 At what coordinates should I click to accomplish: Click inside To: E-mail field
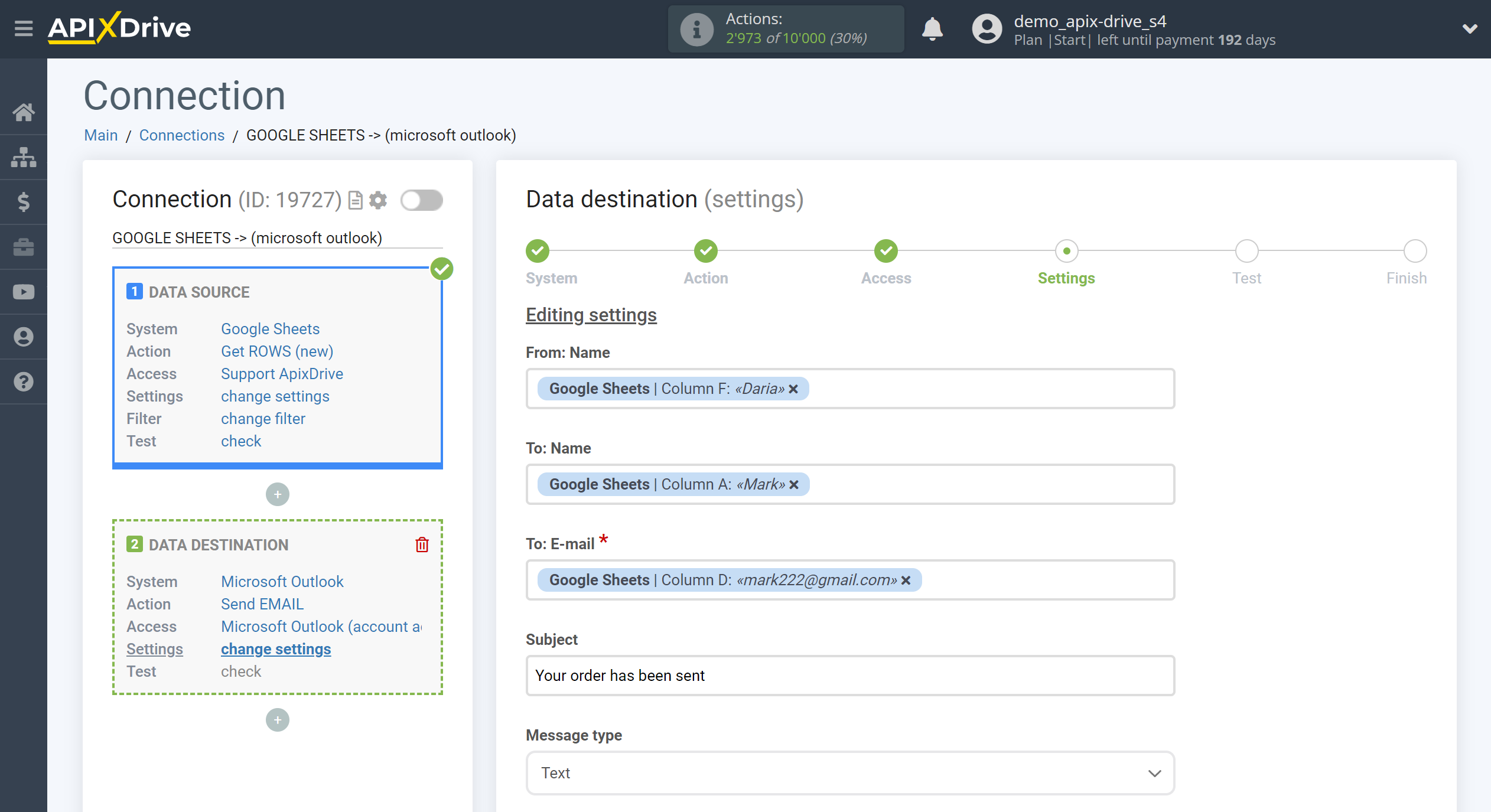850,580
